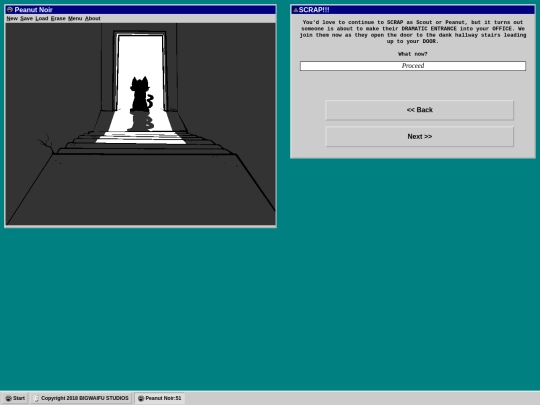540x405 pixels.
Task: Click the cat silhouette in the doorway
Action: (141, 94)
